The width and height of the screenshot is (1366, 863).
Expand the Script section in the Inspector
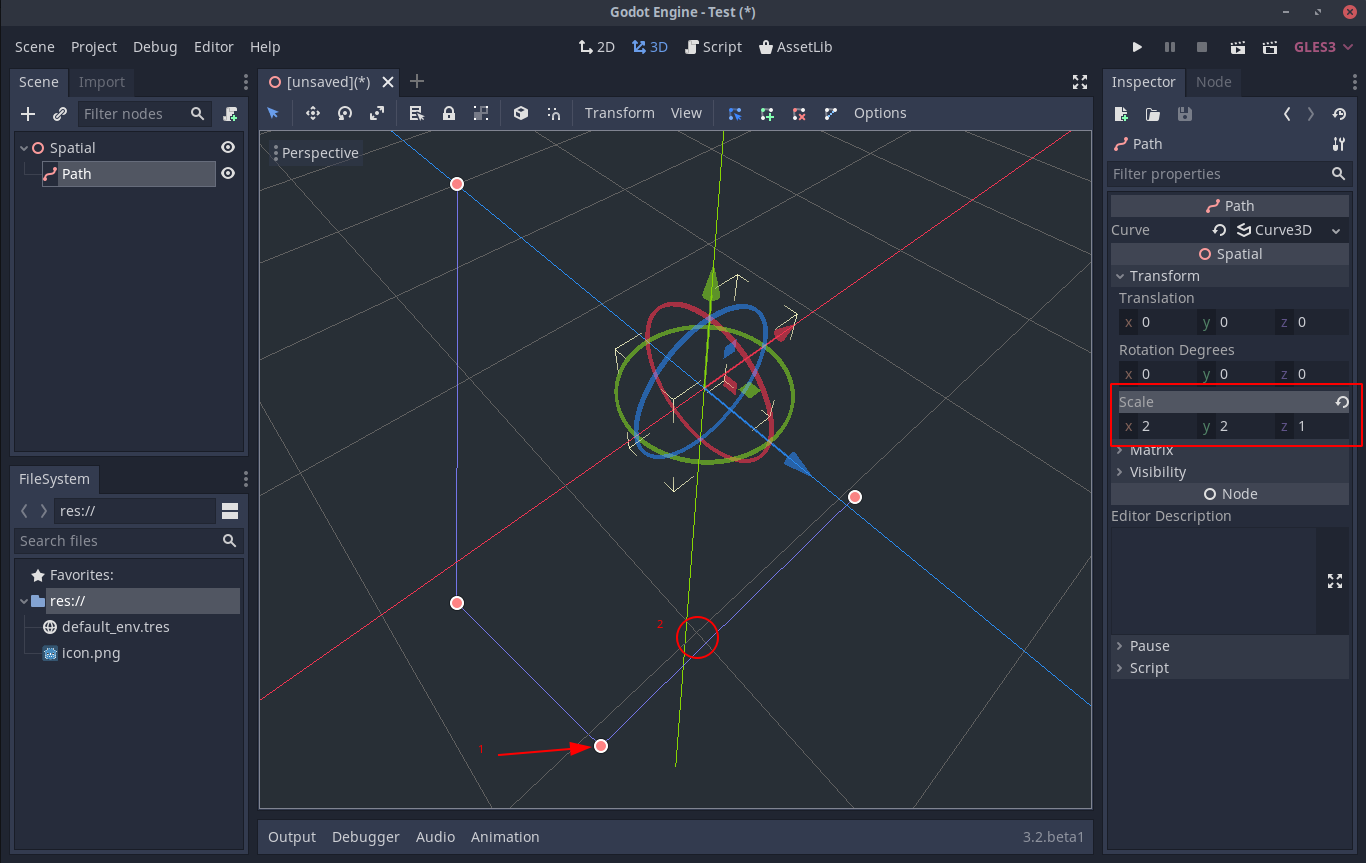tap(1120, 667)
